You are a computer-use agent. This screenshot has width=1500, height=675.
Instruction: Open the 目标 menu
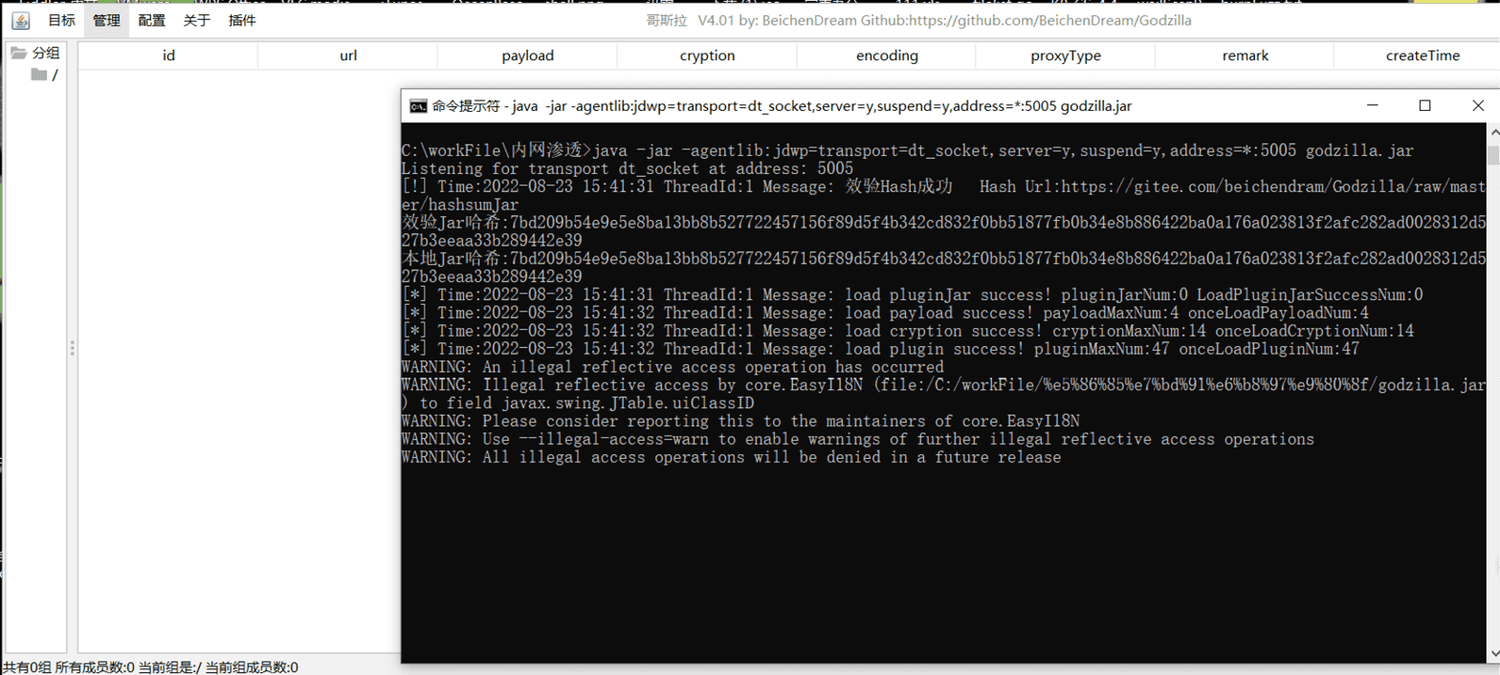coord(61,20)
